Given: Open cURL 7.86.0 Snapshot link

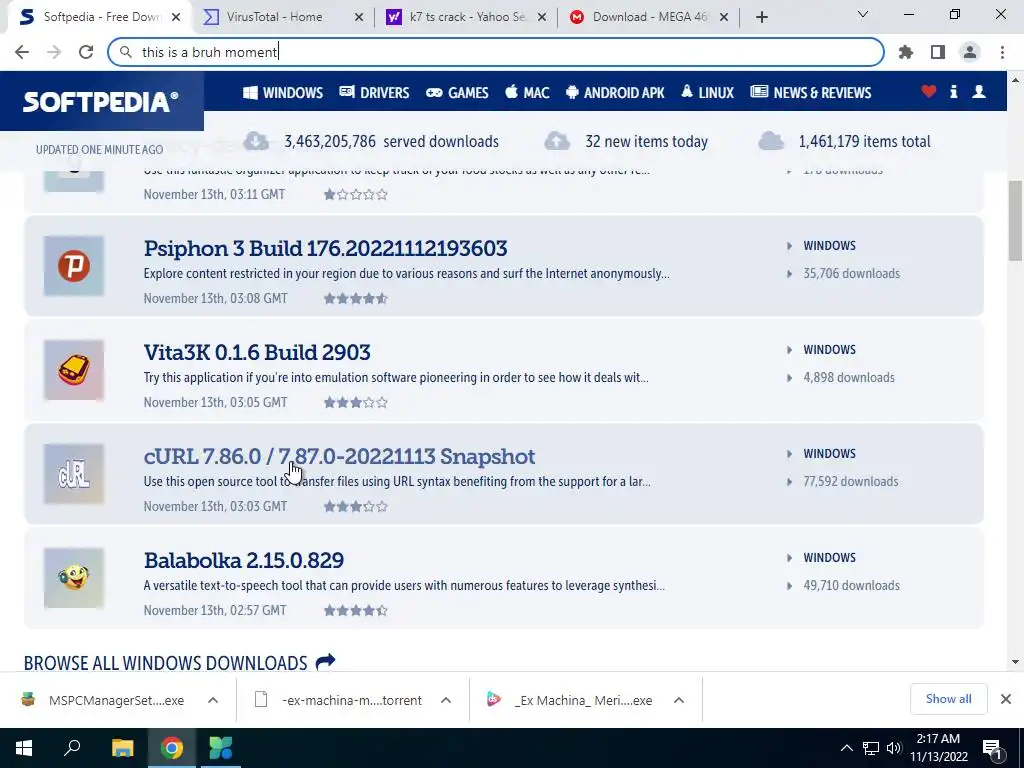Looking at the screenshot, I should (339, 456).
